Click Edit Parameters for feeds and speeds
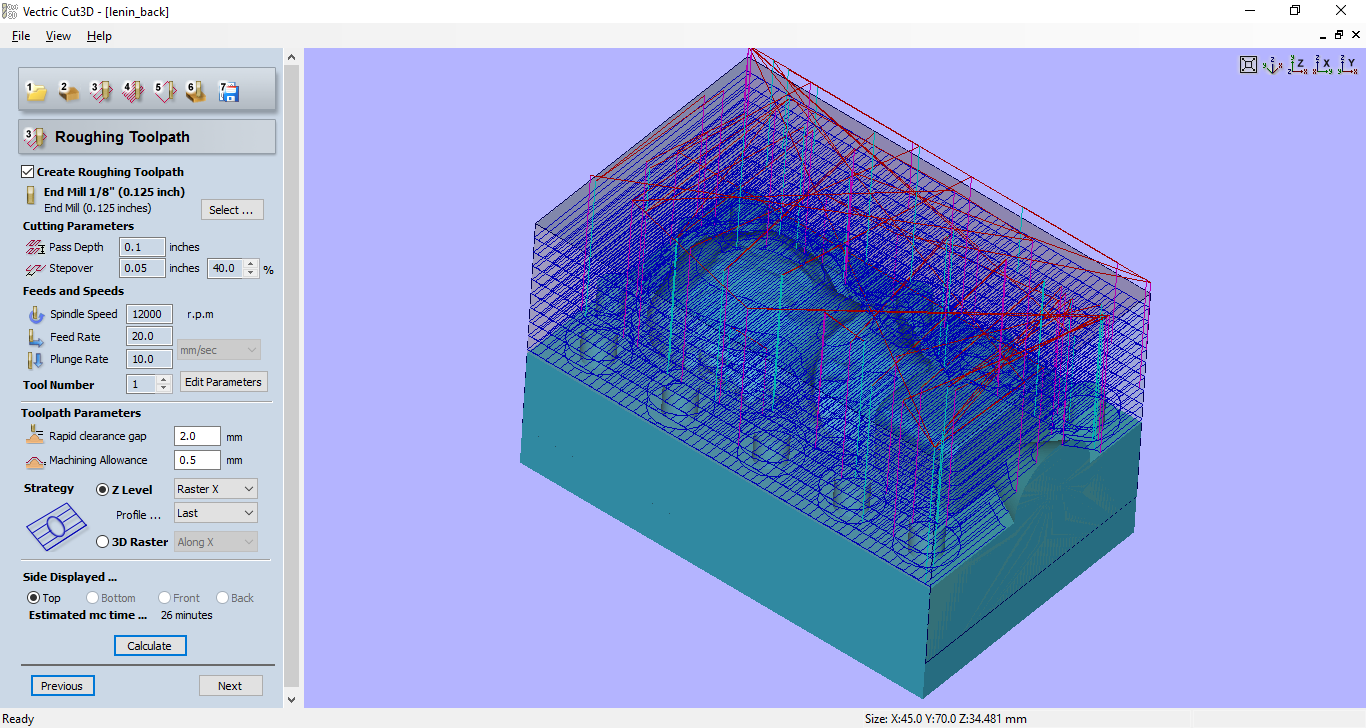The image size is (1366, 728). [x=223, y=381]
